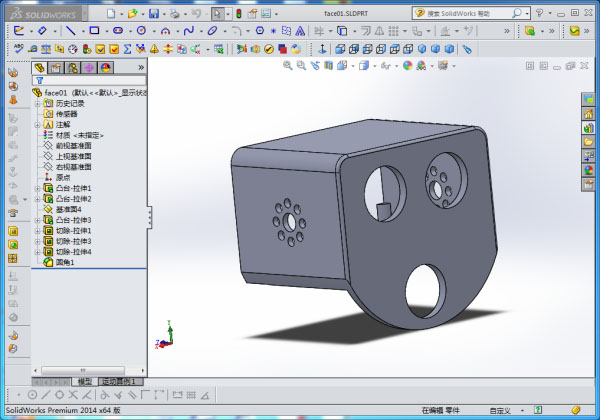Switch to FeatureManager design tree tab
The image size is (600, 420).
click(x=39, y=68)
